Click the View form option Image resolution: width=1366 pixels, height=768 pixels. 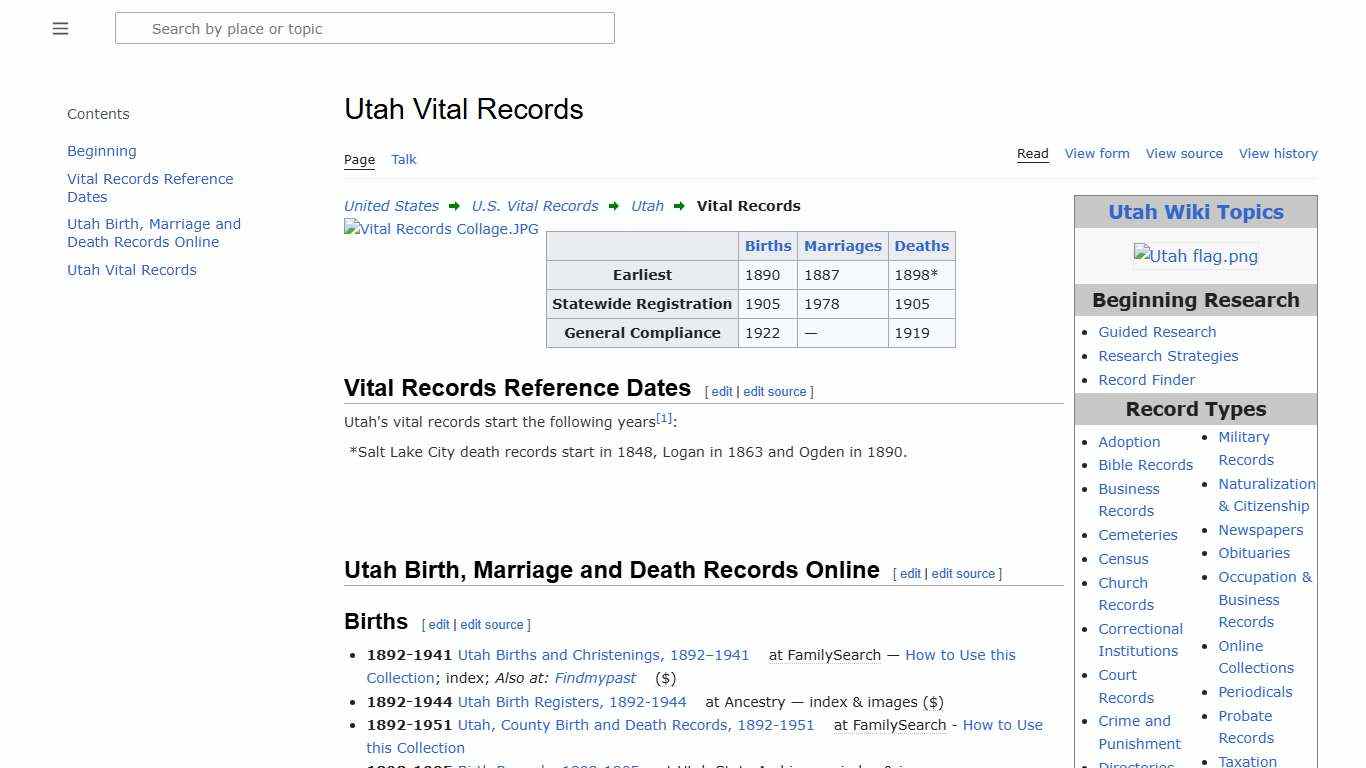(1097, 153)
